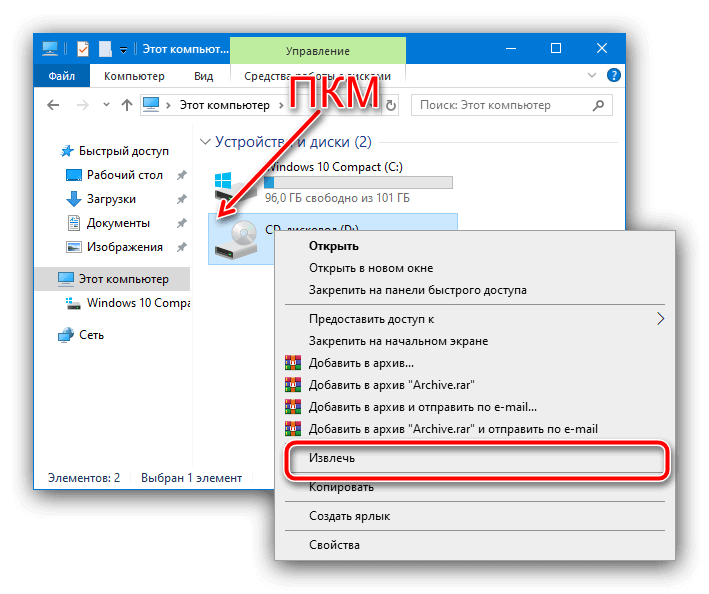Select Этот компьютер in navigation pane
The image size is (709, 594).
tap(113, 279)
